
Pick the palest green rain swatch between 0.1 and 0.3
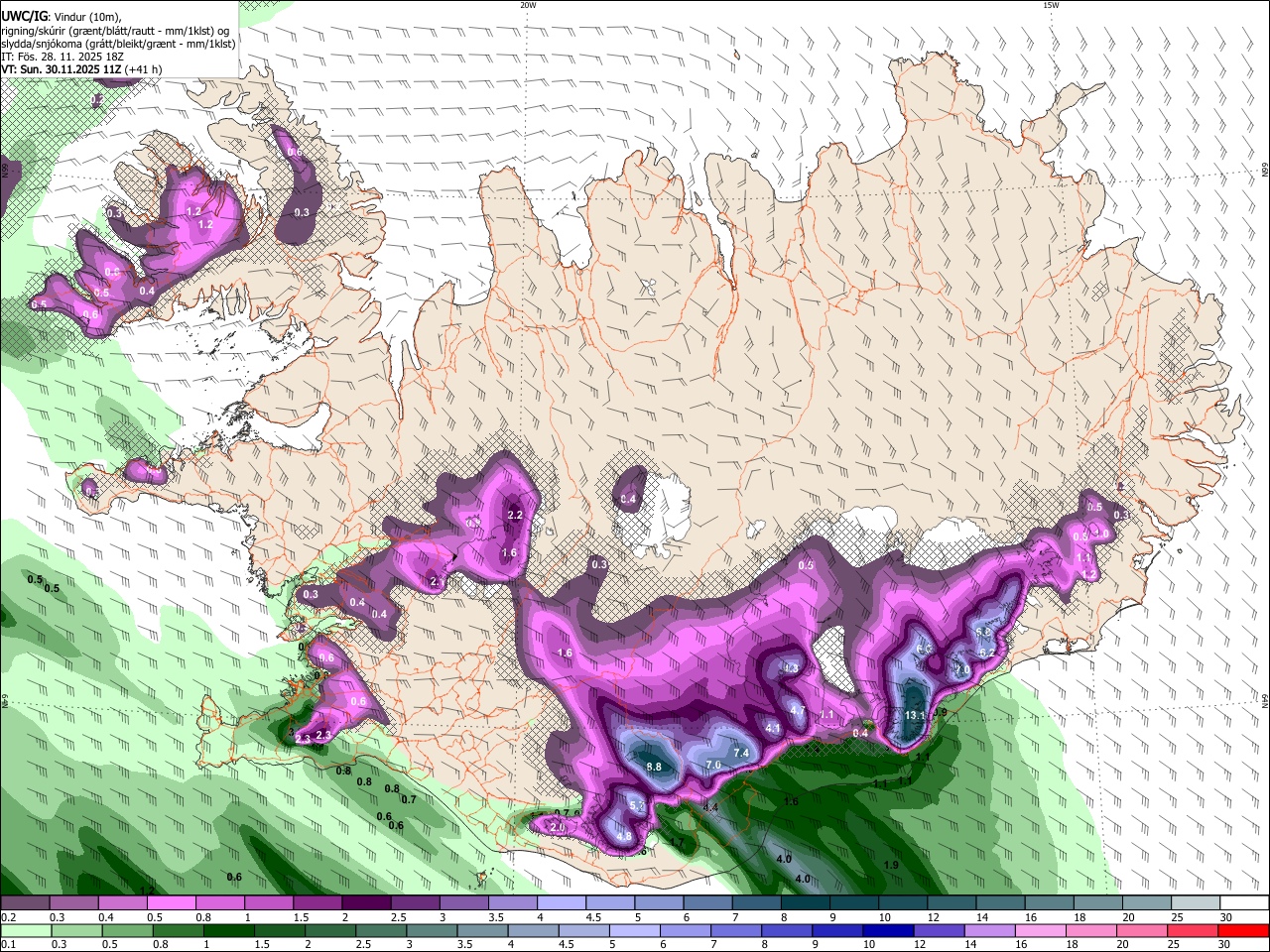[25, 931]
